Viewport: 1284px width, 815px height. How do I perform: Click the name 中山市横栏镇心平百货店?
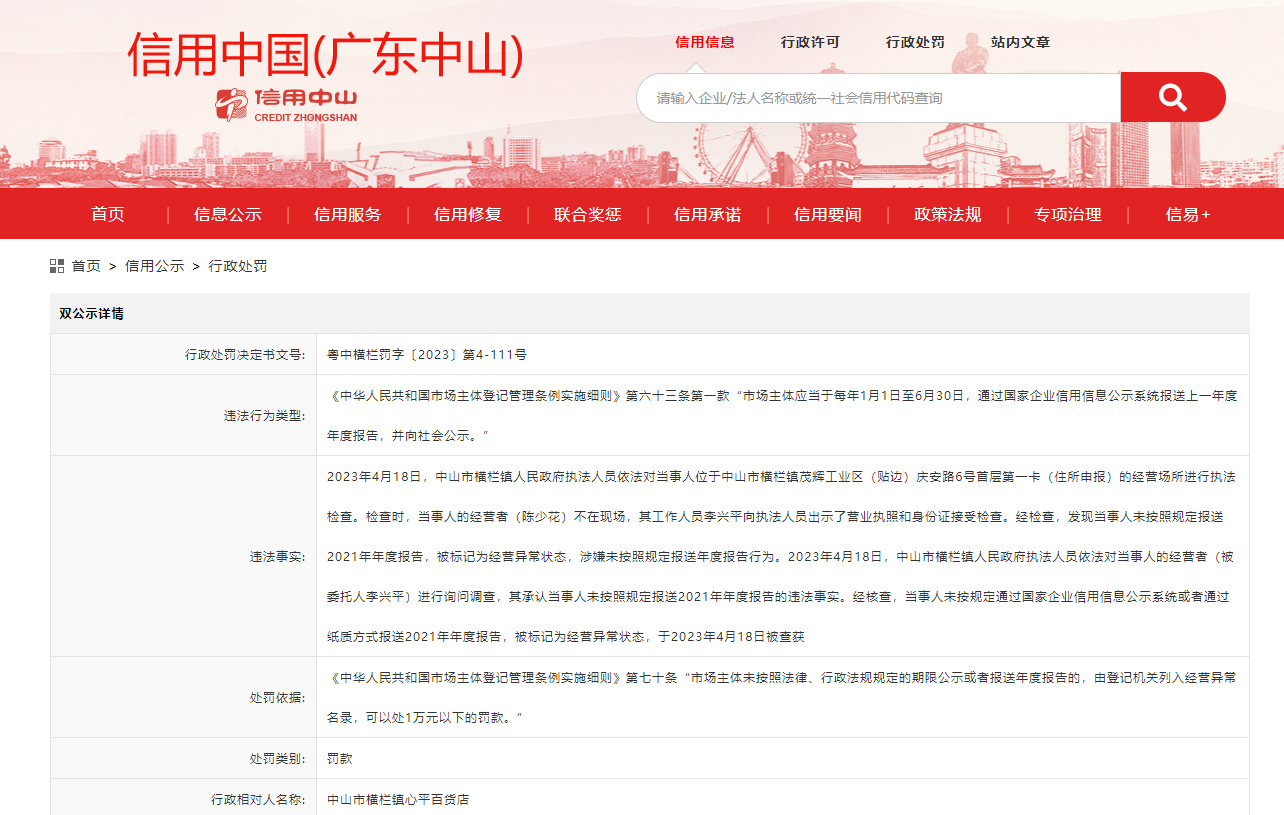coord(398,799)
